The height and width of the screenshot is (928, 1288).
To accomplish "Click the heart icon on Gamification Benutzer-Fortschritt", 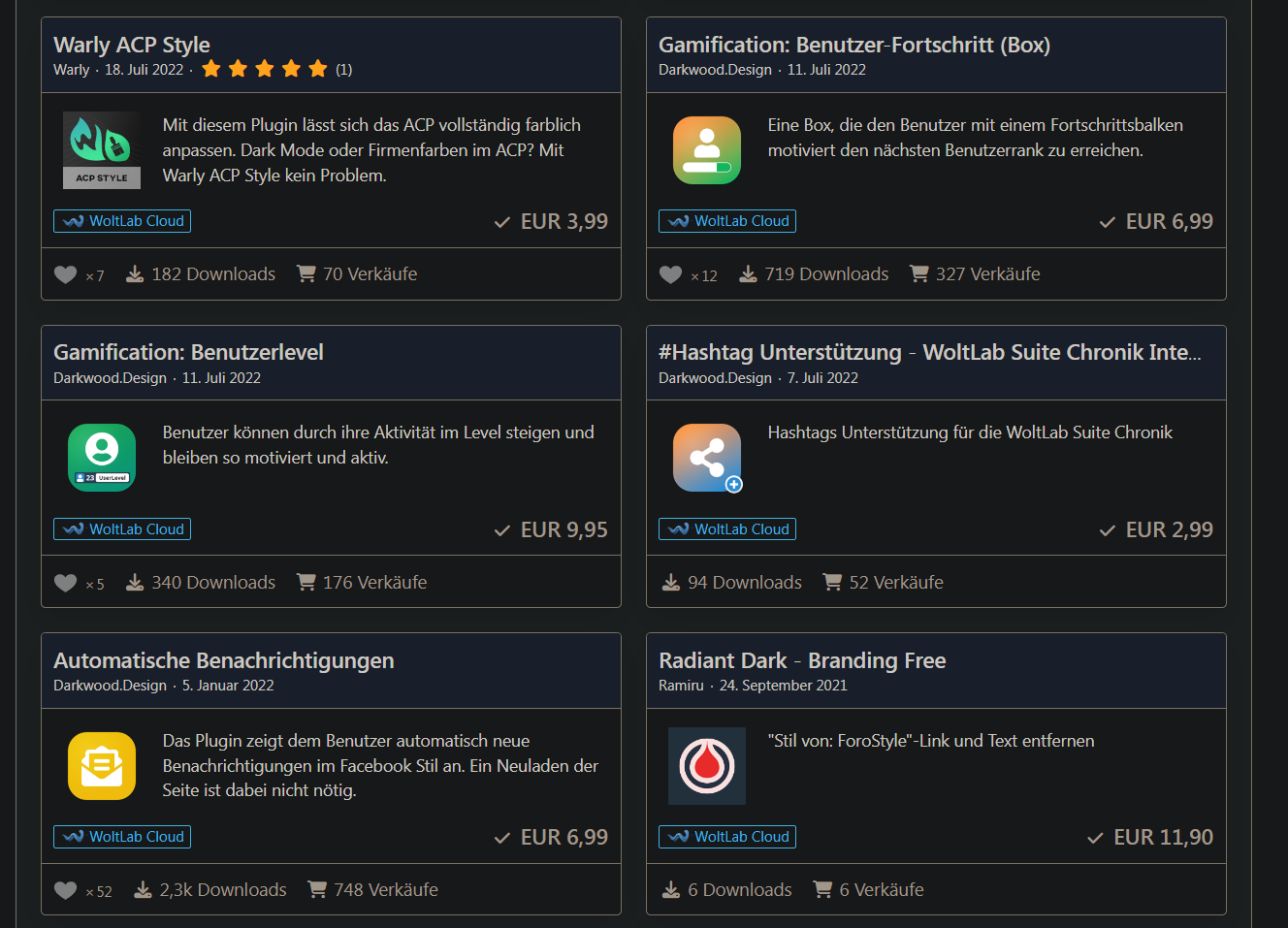I will 670,274.
